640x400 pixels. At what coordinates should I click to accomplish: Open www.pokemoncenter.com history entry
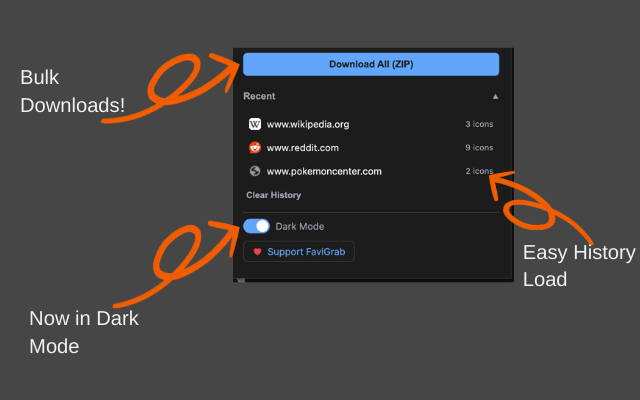point(371,171)
